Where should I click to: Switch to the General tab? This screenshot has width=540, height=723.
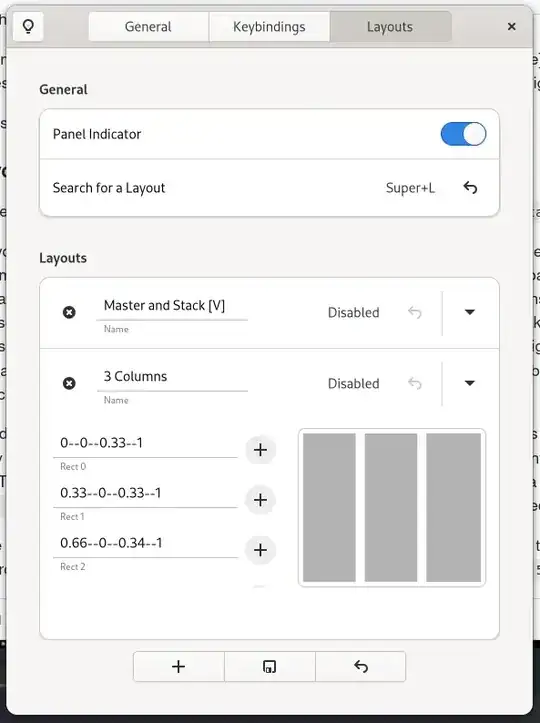click(148, 27)
